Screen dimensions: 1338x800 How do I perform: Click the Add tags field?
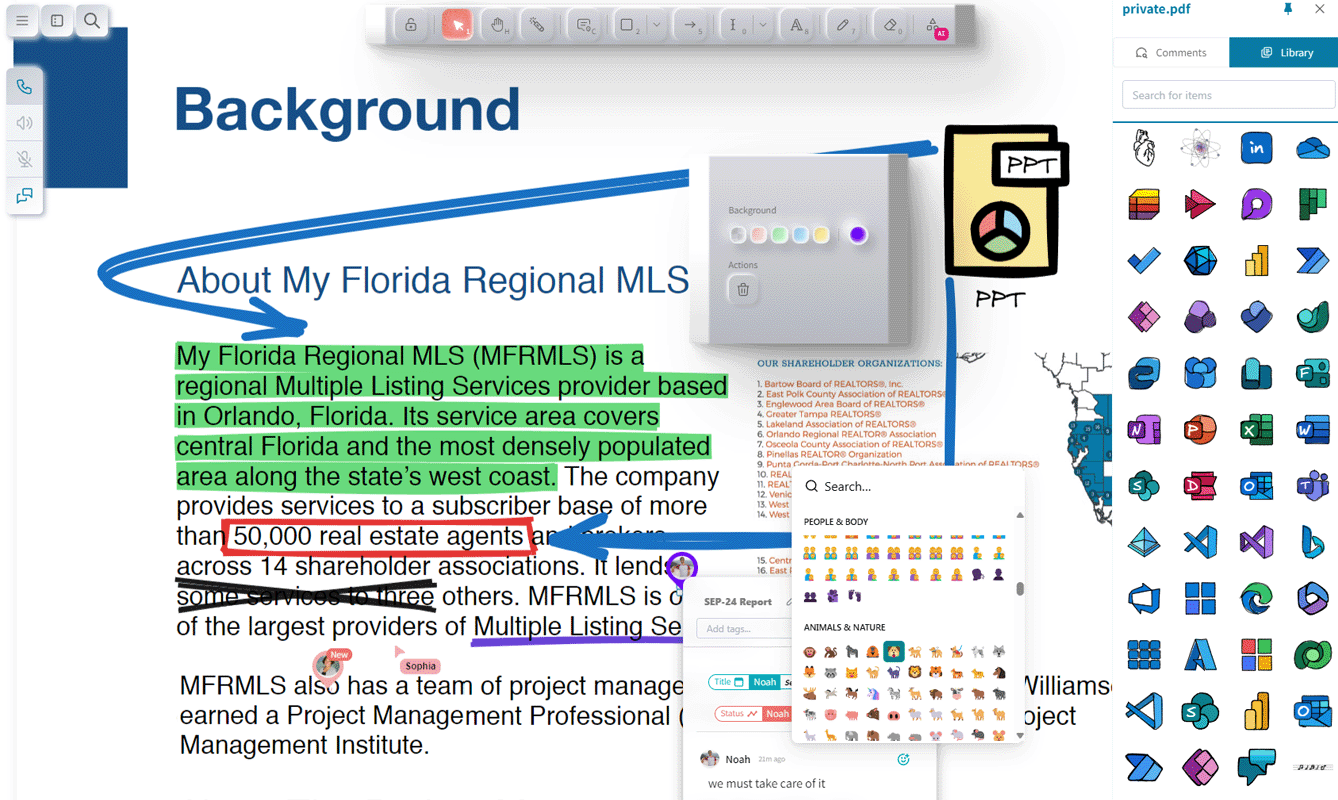(x=744, y=629)
